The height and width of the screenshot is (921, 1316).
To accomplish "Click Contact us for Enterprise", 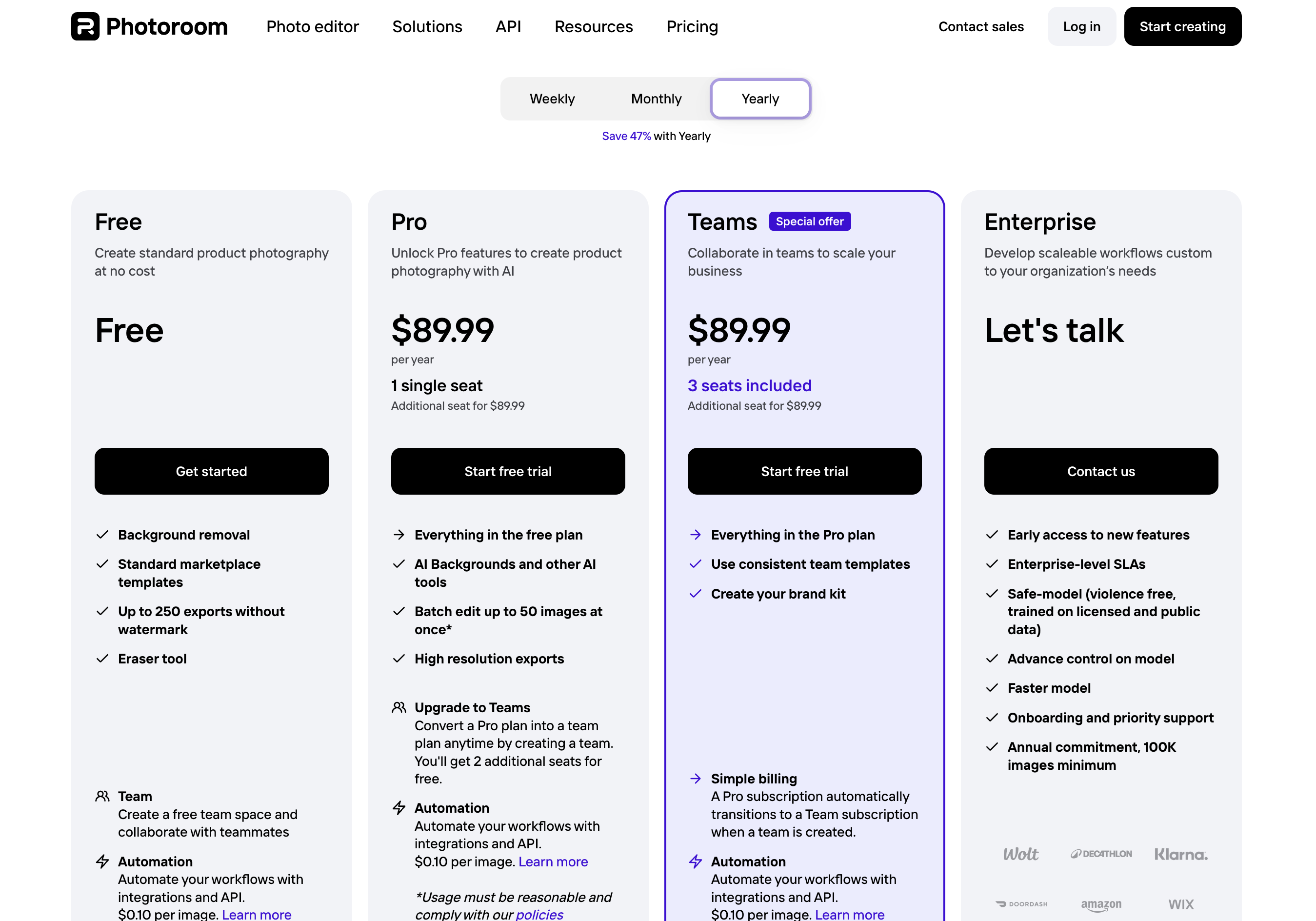I will tap(1100, 471).
